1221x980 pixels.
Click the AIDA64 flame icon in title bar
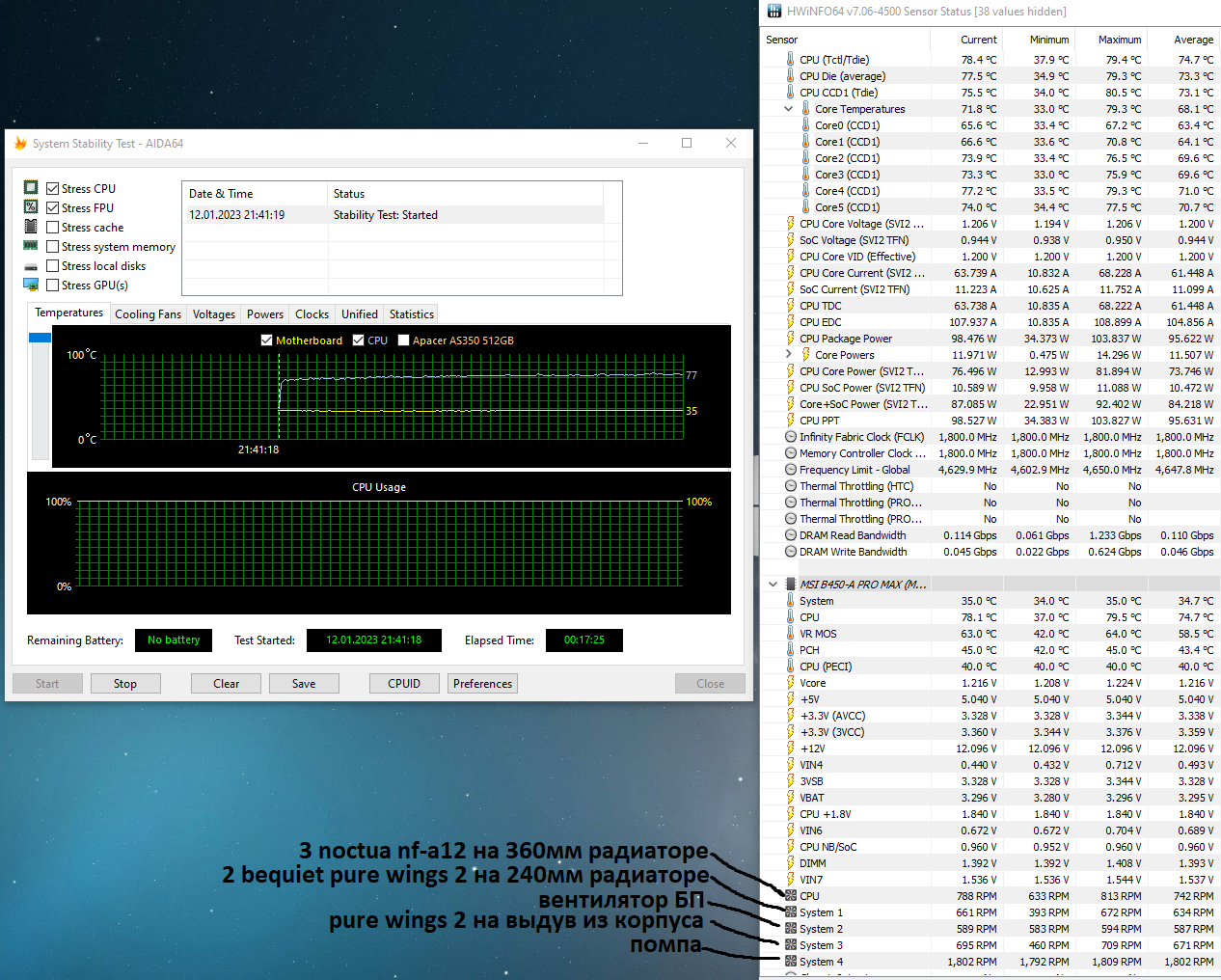coord(20,144)
